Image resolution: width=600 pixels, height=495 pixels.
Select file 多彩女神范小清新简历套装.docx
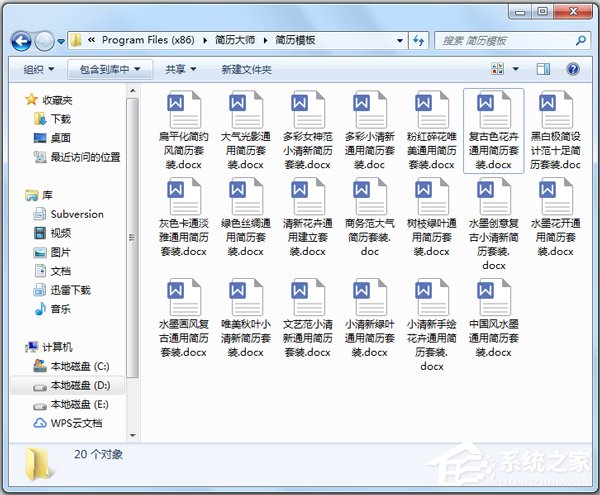(x=308, y=130)
